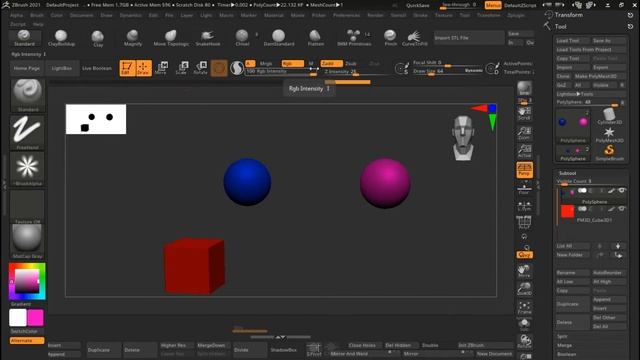Select the DamStandard brush

point(279,38)
